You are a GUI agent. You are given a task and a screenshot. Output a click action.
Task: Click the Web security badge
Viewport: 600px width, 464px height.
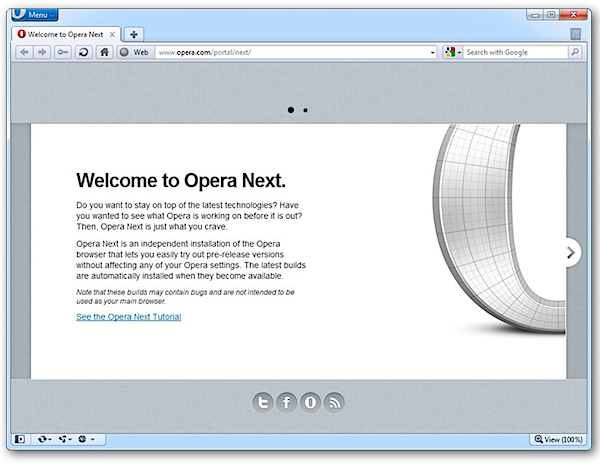(135, 52)
